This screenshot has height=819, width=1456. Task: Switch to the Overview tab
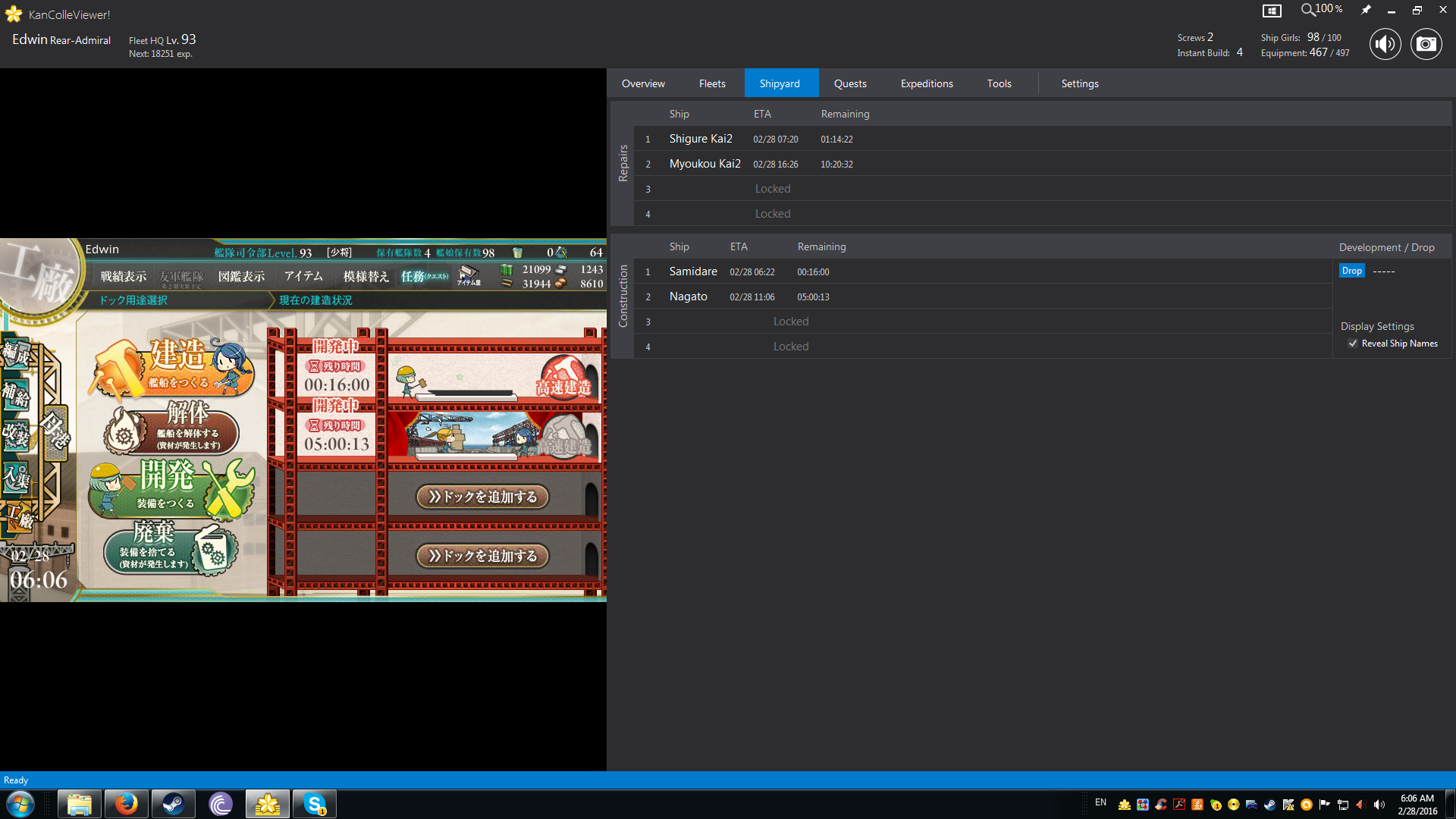643,83
